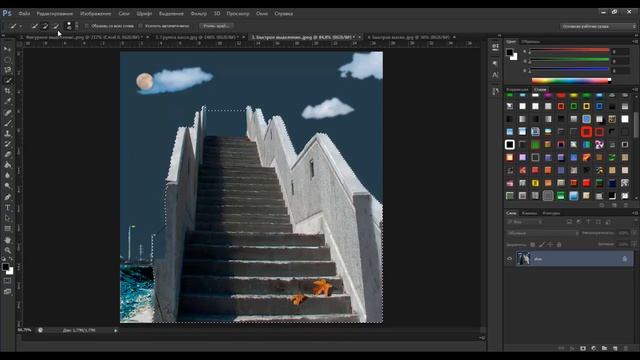Click the new adjustment layer icon
Viewport: 640px width, 360px height.
coord(594,348)
